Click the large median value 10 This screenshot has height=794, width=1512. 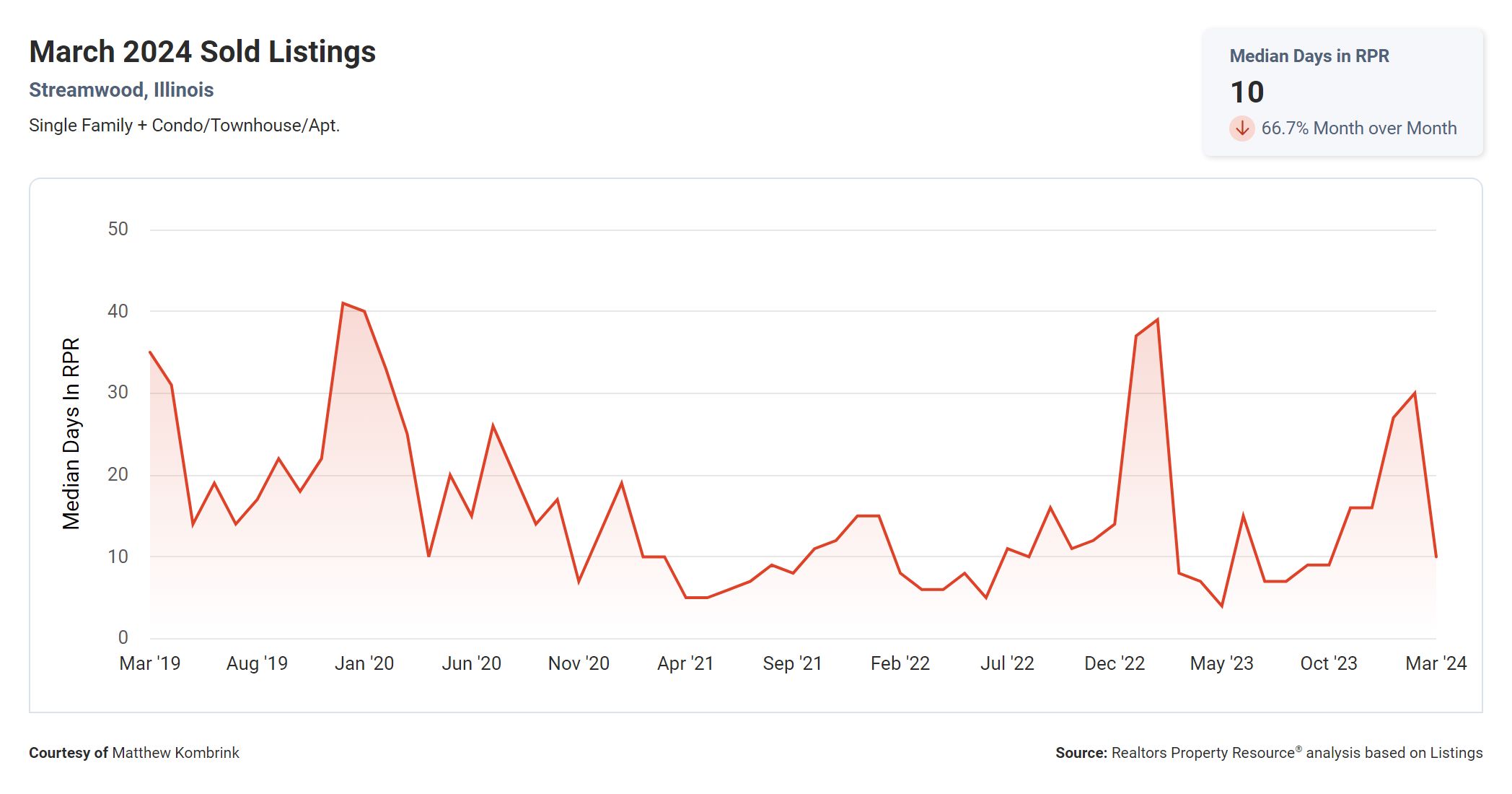click(x=1247, y=92)
